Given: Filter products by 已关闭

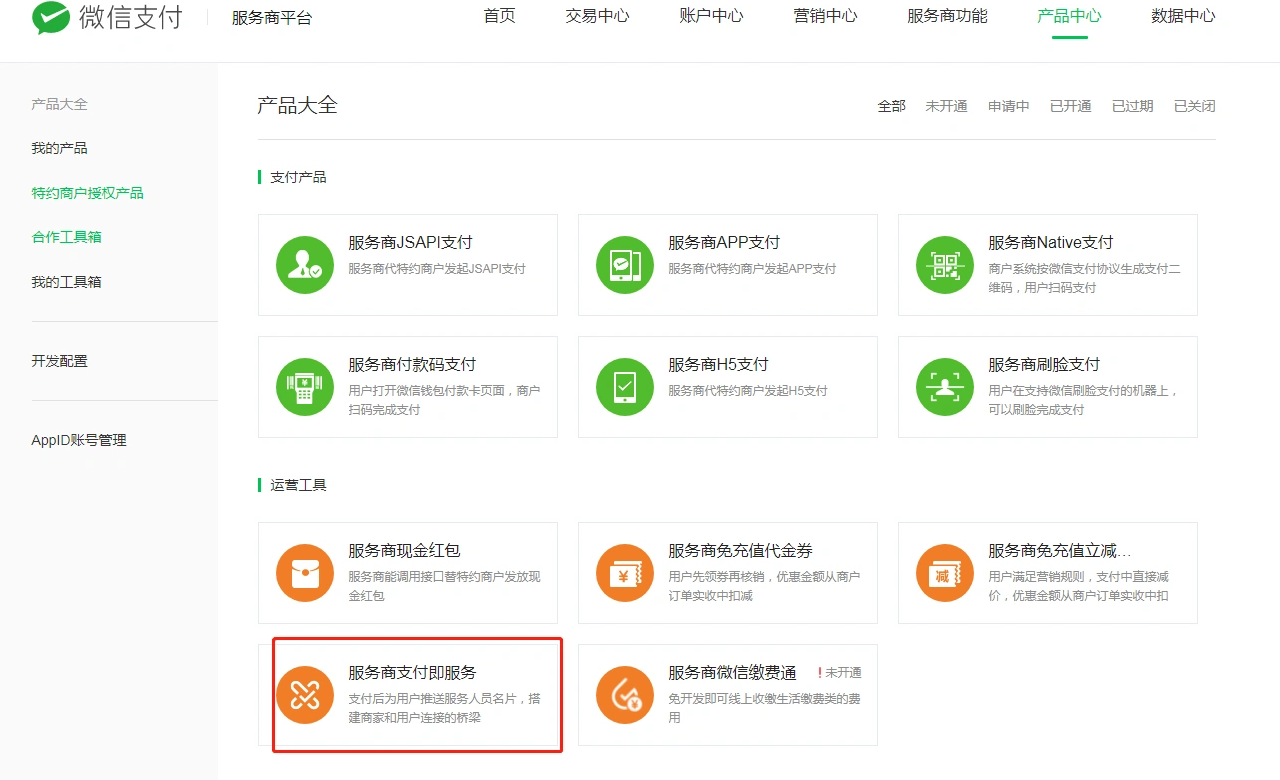Looking at the screenshot, I should [x=1194, y=106].
